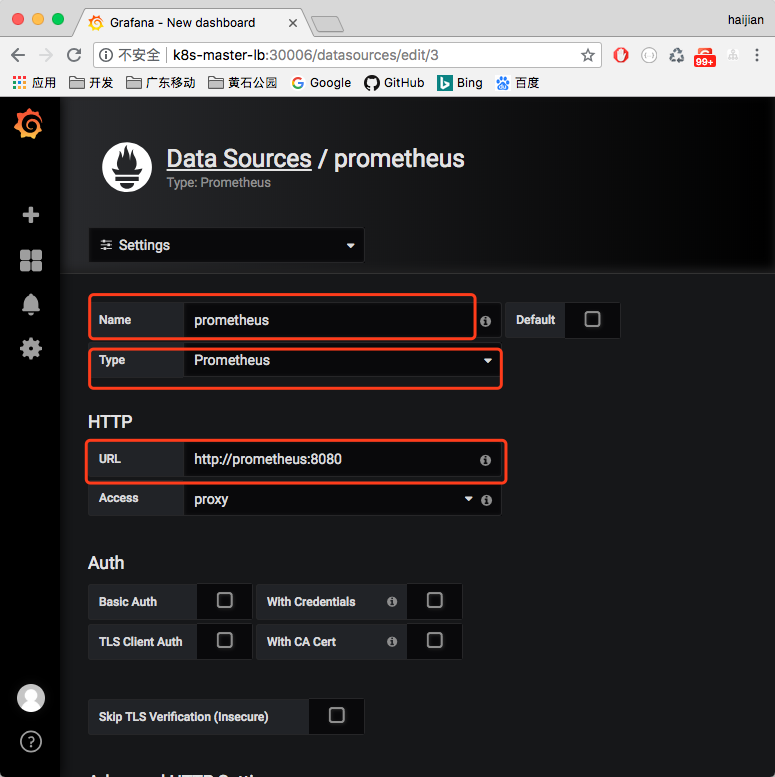The image size is (775, 777).
Task: Open a new browser tab
Action: pos(327,24)
